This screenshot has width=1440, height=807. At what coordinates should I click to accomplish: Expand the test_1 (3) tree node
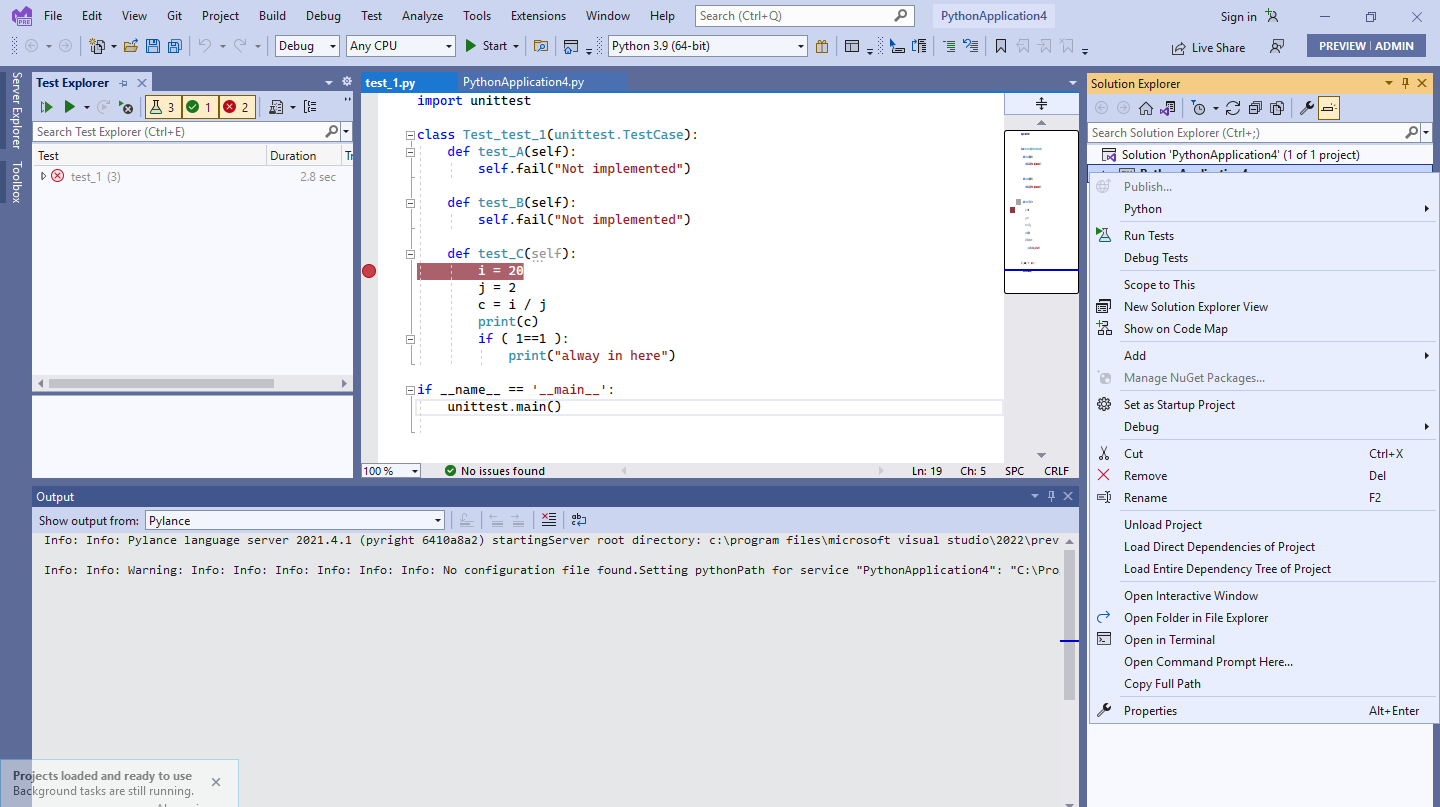point(43,176)
